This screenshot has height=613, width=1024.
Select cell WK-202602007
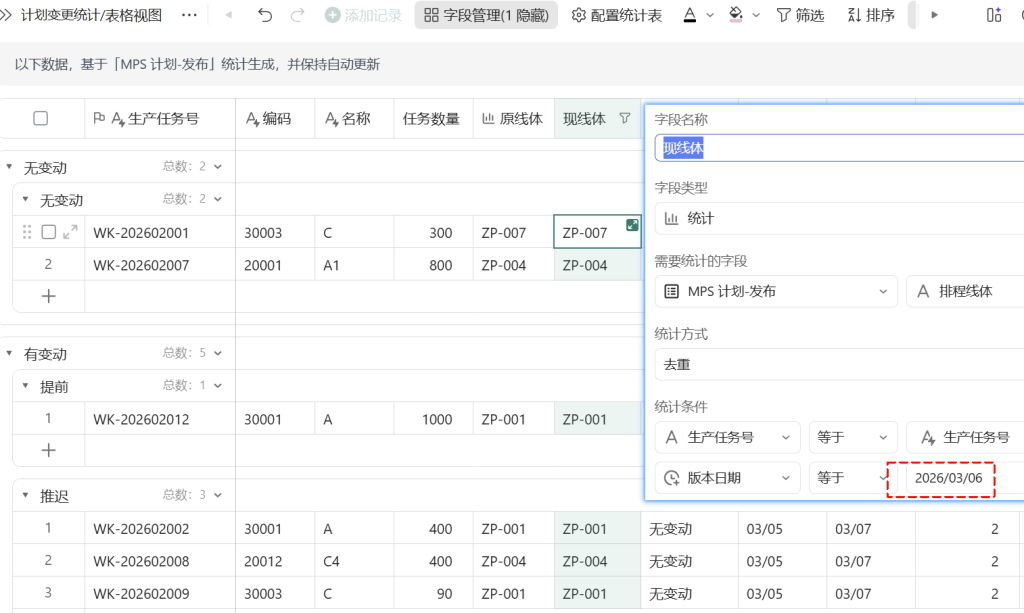[160, 265]
